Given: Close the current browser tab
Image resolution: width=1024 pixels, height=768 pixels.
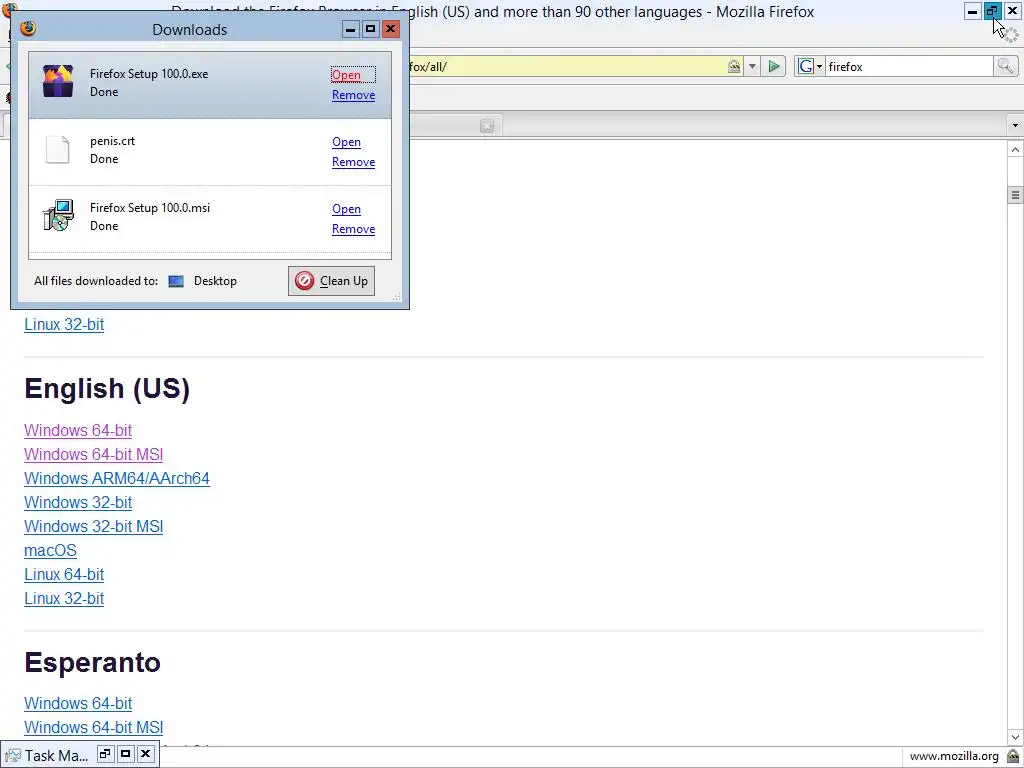Looking at the screenshot, I should (x=487, y=126).
